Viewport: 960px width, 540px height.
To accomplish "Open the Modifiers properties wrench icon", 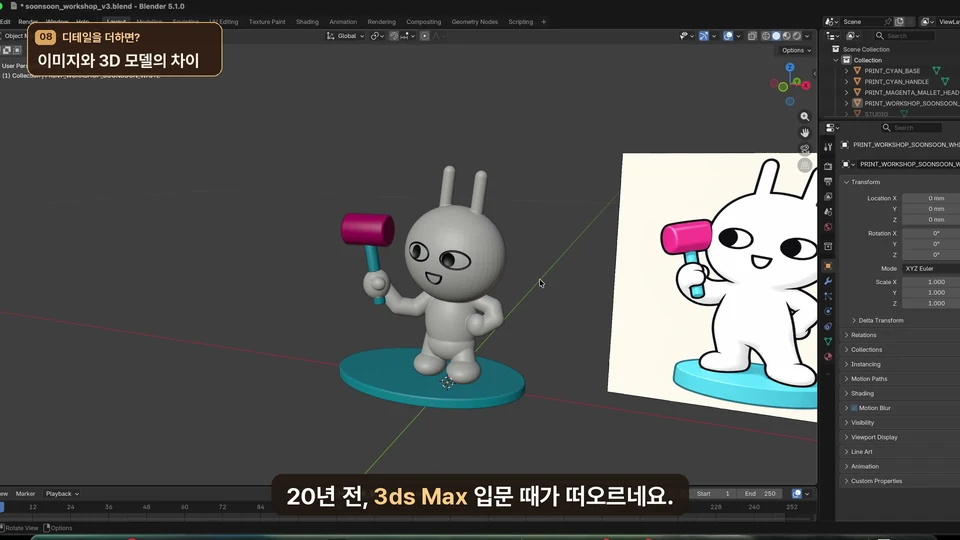I will click(x=828, y=281).
